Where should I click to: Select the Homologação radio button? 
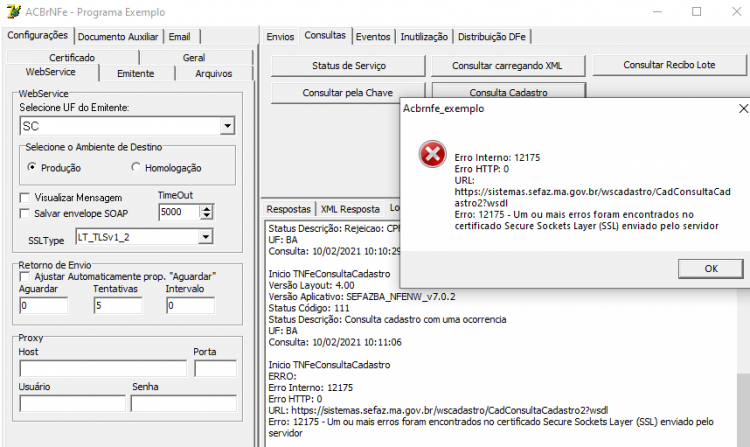136,167
